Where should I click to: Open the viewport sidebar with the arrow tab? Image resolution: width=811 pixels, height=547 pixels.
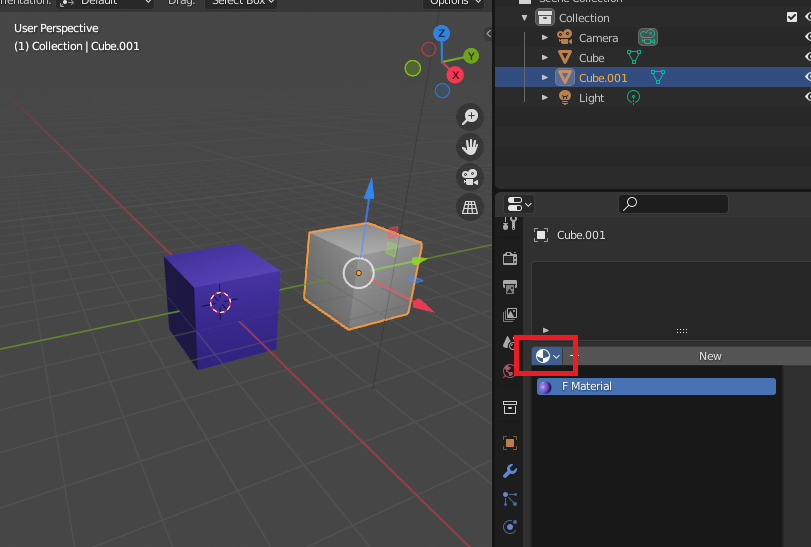488,34
